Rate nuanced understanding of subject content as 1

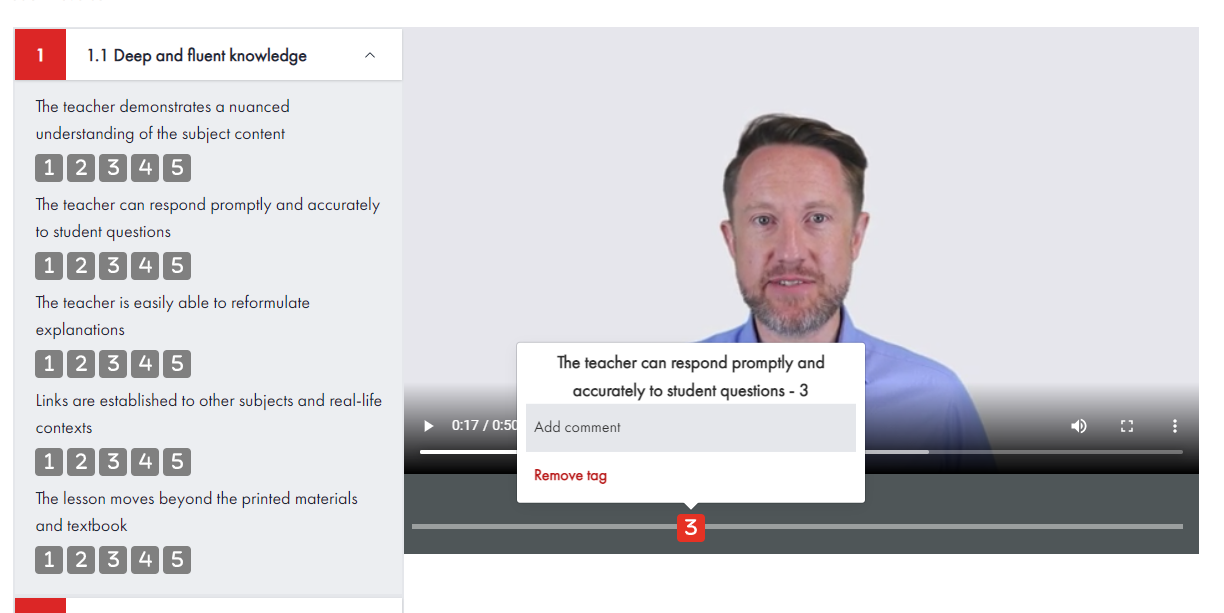pyautogui.click(x=49, y=168)
